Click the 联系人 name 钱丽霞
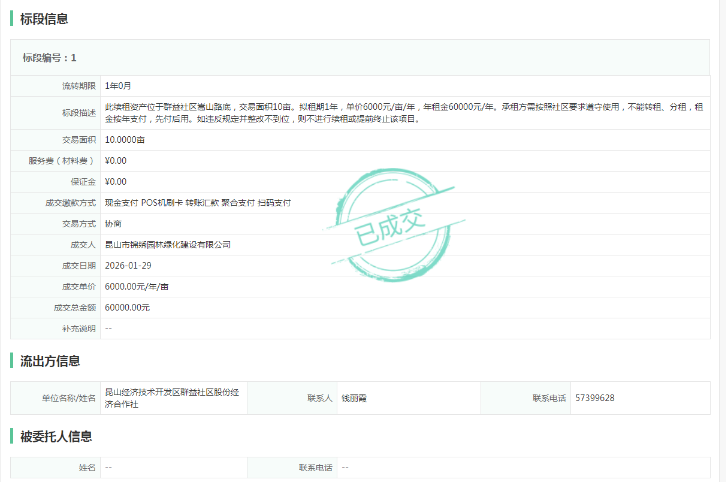726x482 pixels. 354,398
